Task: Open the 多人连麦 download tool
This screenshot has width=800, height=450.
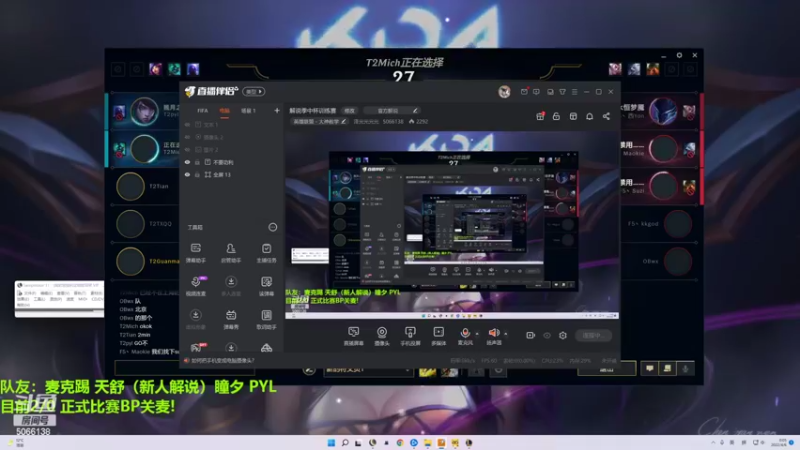Action: (231, 286)
